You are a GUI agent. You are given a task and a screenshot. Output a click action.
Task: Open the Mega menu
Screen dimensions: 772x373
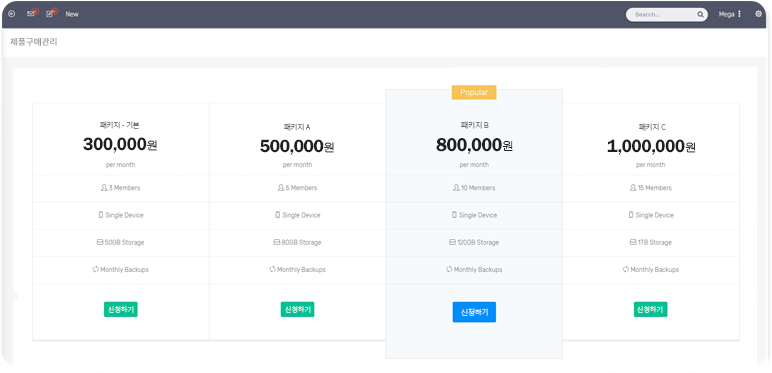pyautogui.click(x=729, y=14)
